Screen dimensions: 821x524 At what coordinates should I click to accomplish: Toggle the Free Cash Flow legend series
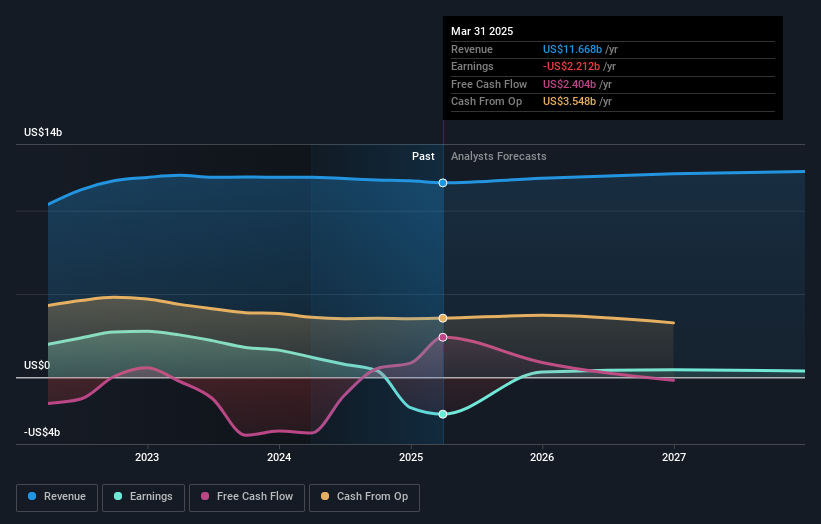pyautogui.click(x=247, y=497)
